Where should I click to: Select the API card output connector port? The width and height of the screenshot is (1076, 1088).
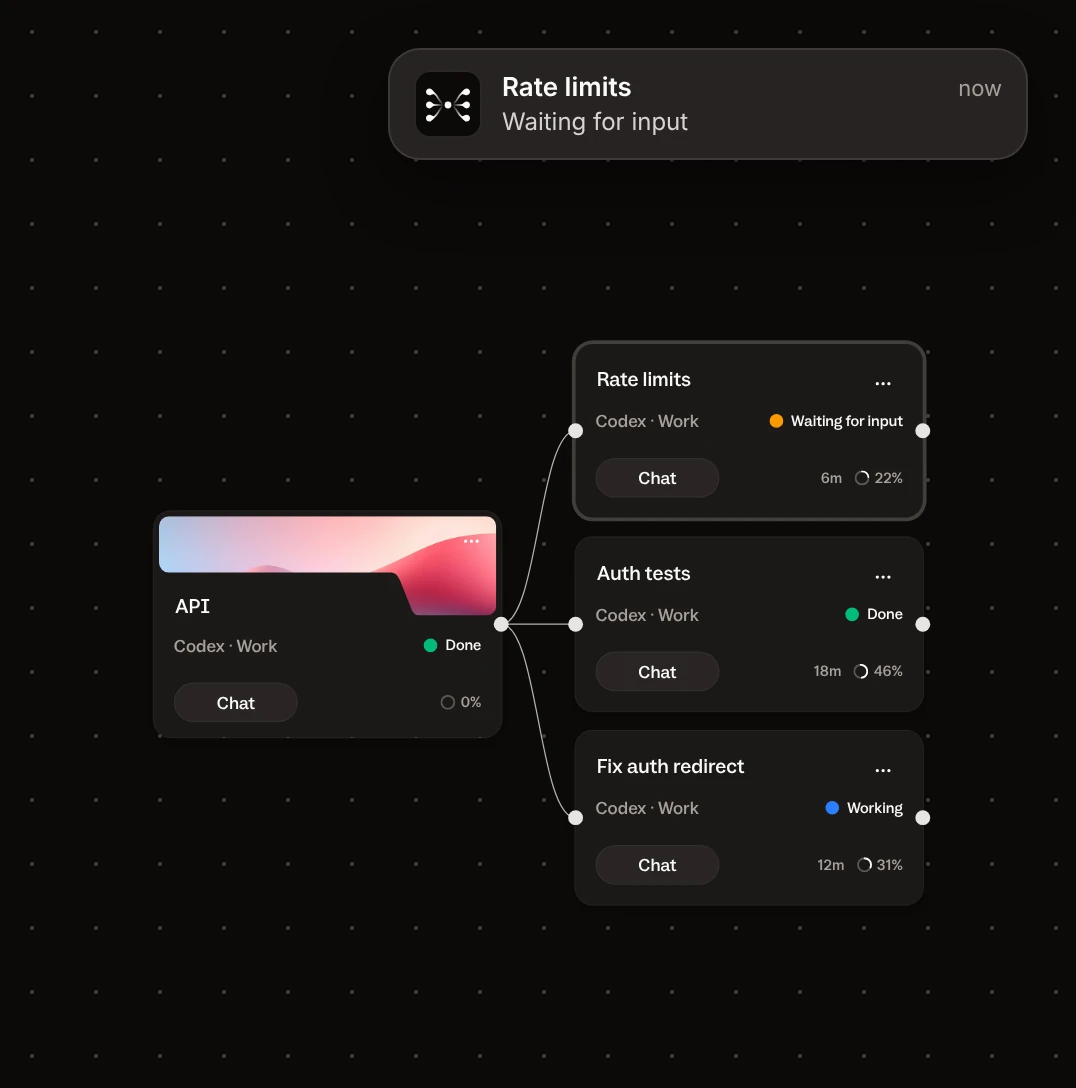[501, 624]
